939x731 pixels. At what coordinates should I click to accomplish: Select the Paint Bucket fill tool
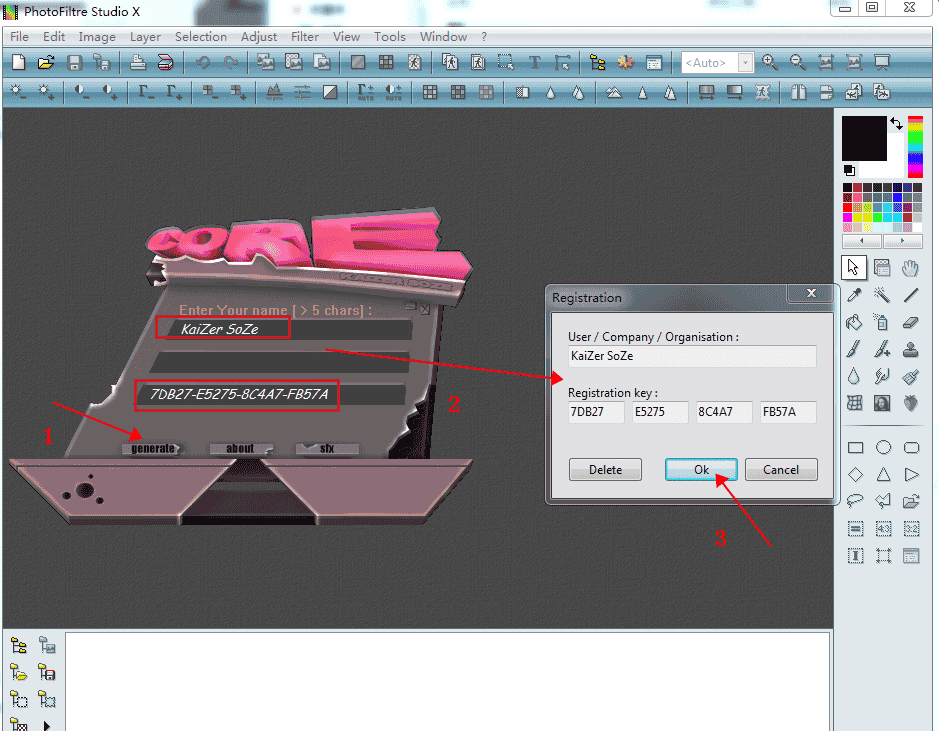[x=855, y=322]
